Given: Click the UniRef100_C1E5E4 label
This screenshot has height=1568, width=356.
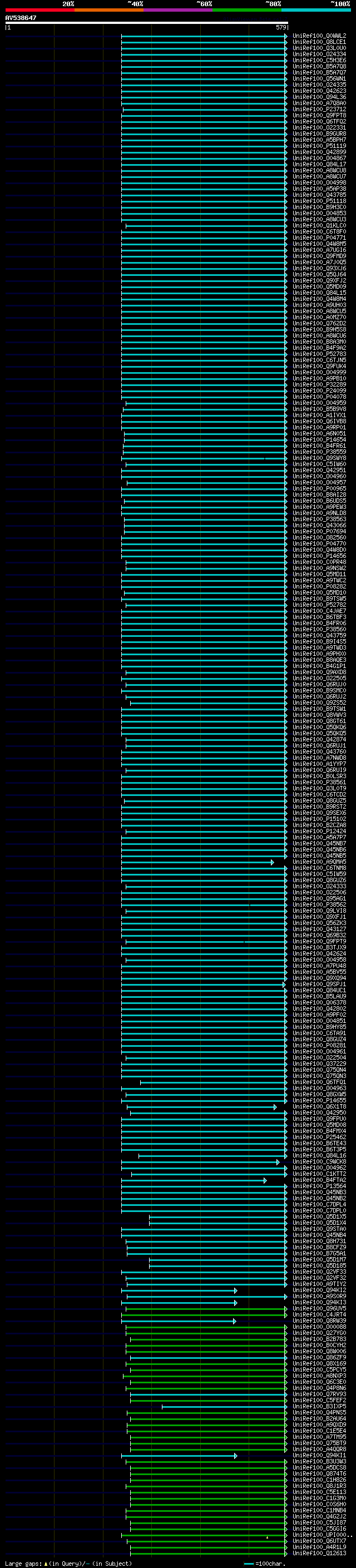Looking at the screenshot, I should [319, 1431].
